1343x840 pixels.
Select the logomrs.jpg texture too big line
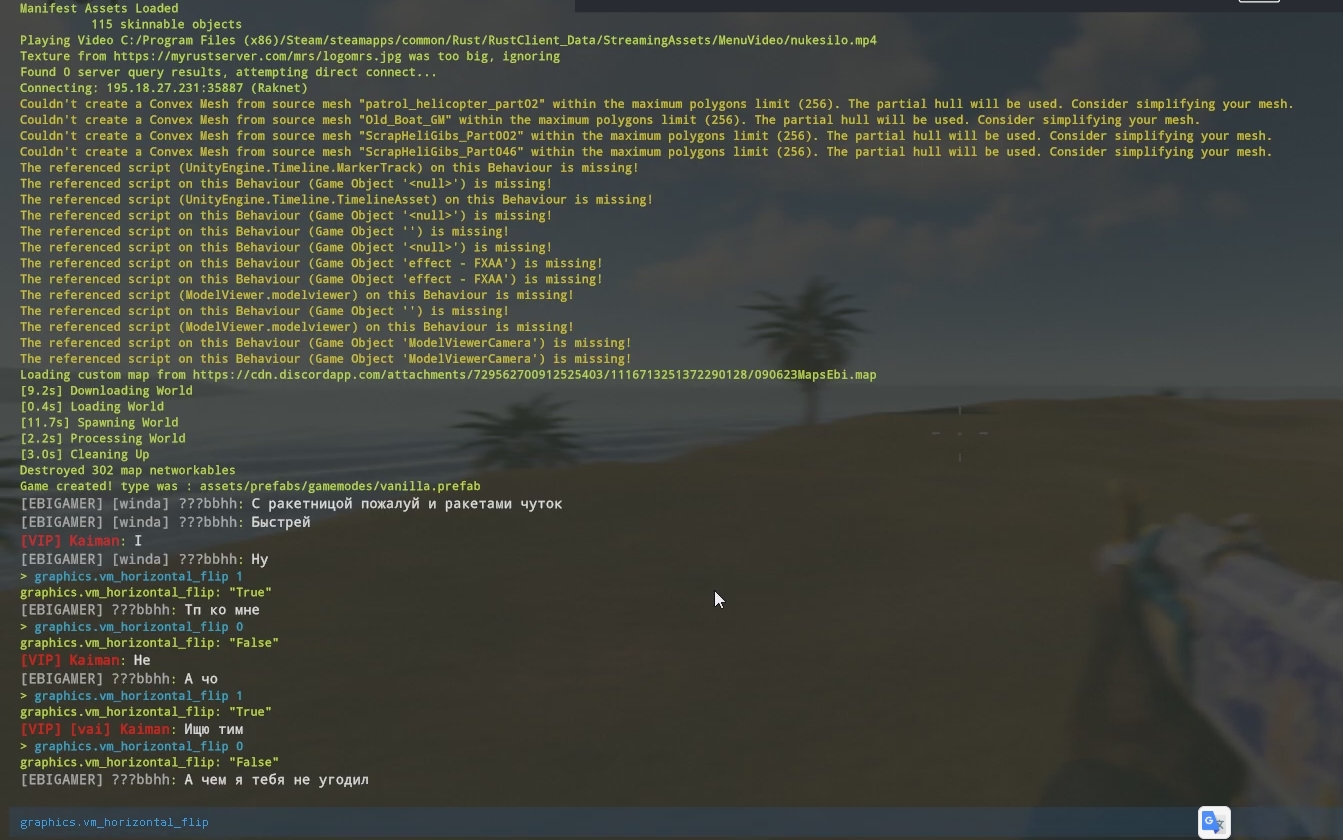coord(290,56)
